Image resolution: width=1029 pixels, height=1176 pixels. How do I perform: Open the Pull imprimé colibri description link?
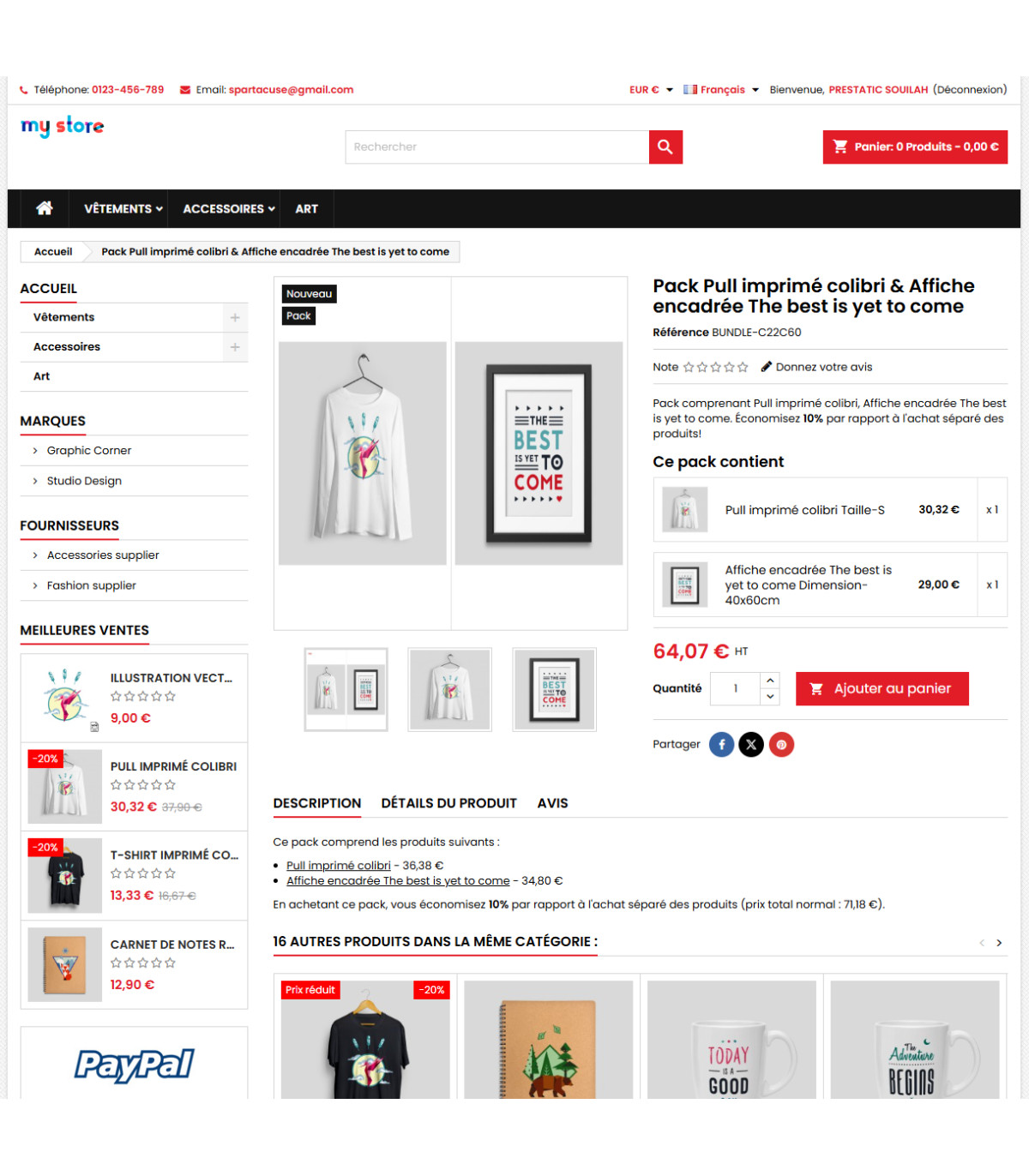click(x=338, y=866)
